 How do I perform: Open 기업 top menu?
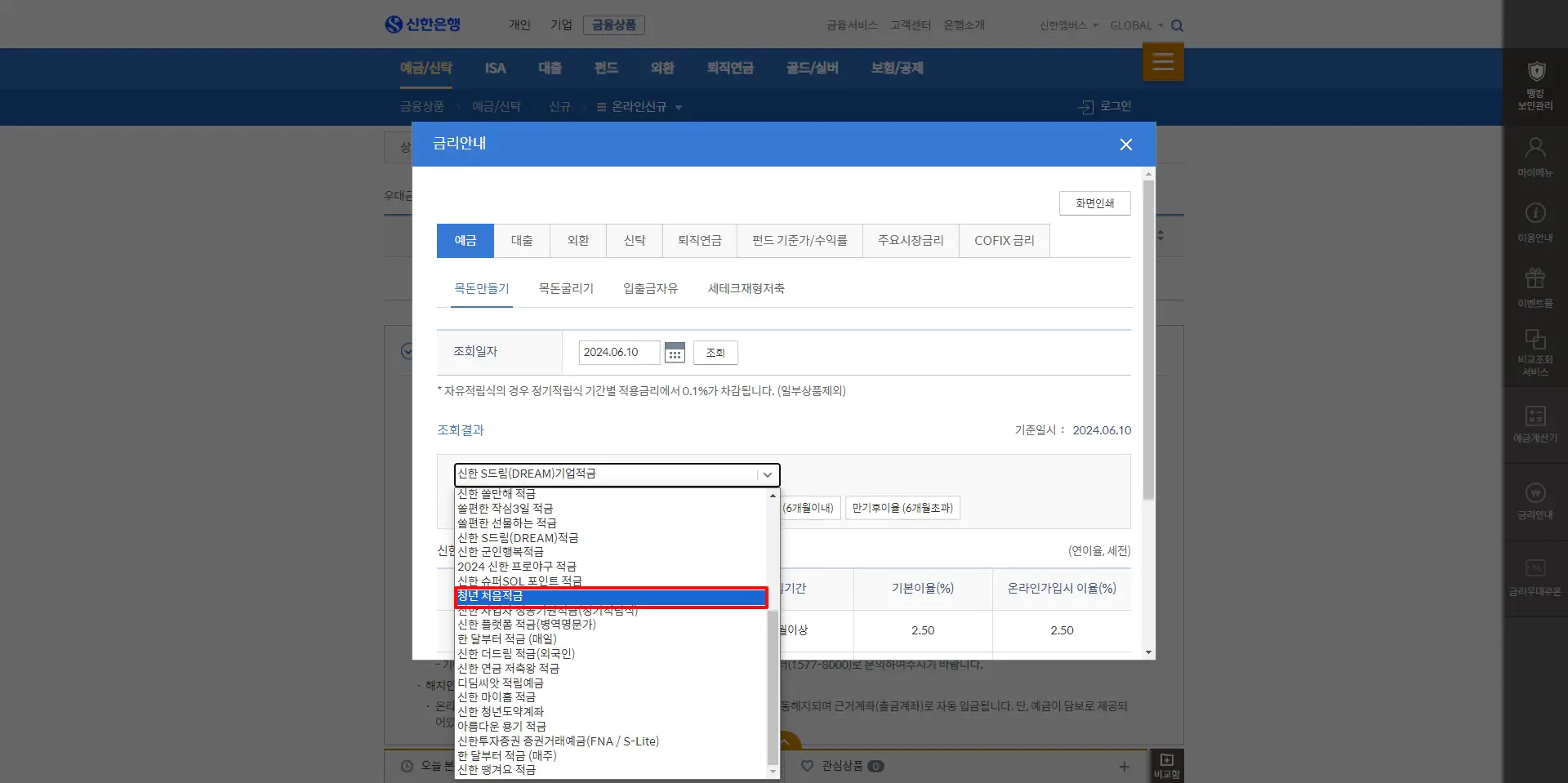tap(561, 25)
